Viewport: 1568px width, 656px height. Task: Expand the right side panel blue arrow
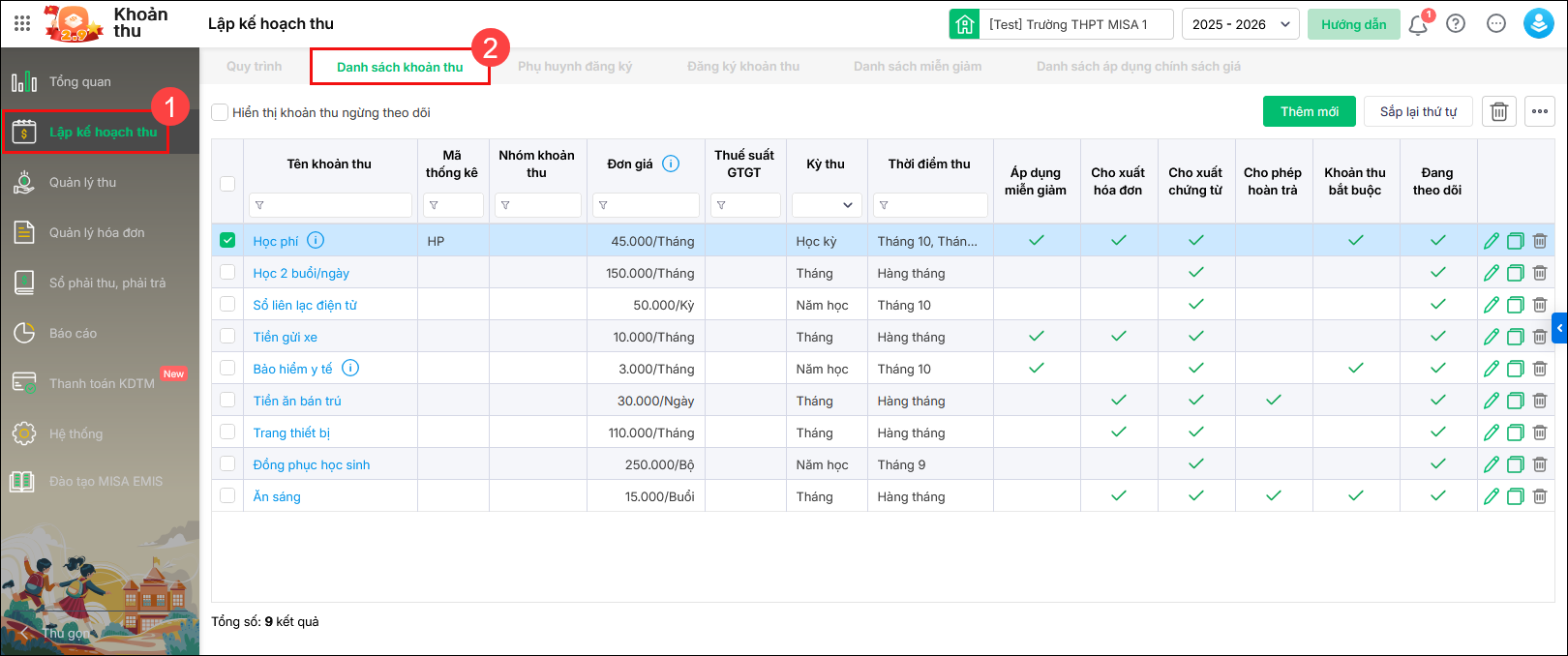pyautogui.click(x=1559, y=329)
